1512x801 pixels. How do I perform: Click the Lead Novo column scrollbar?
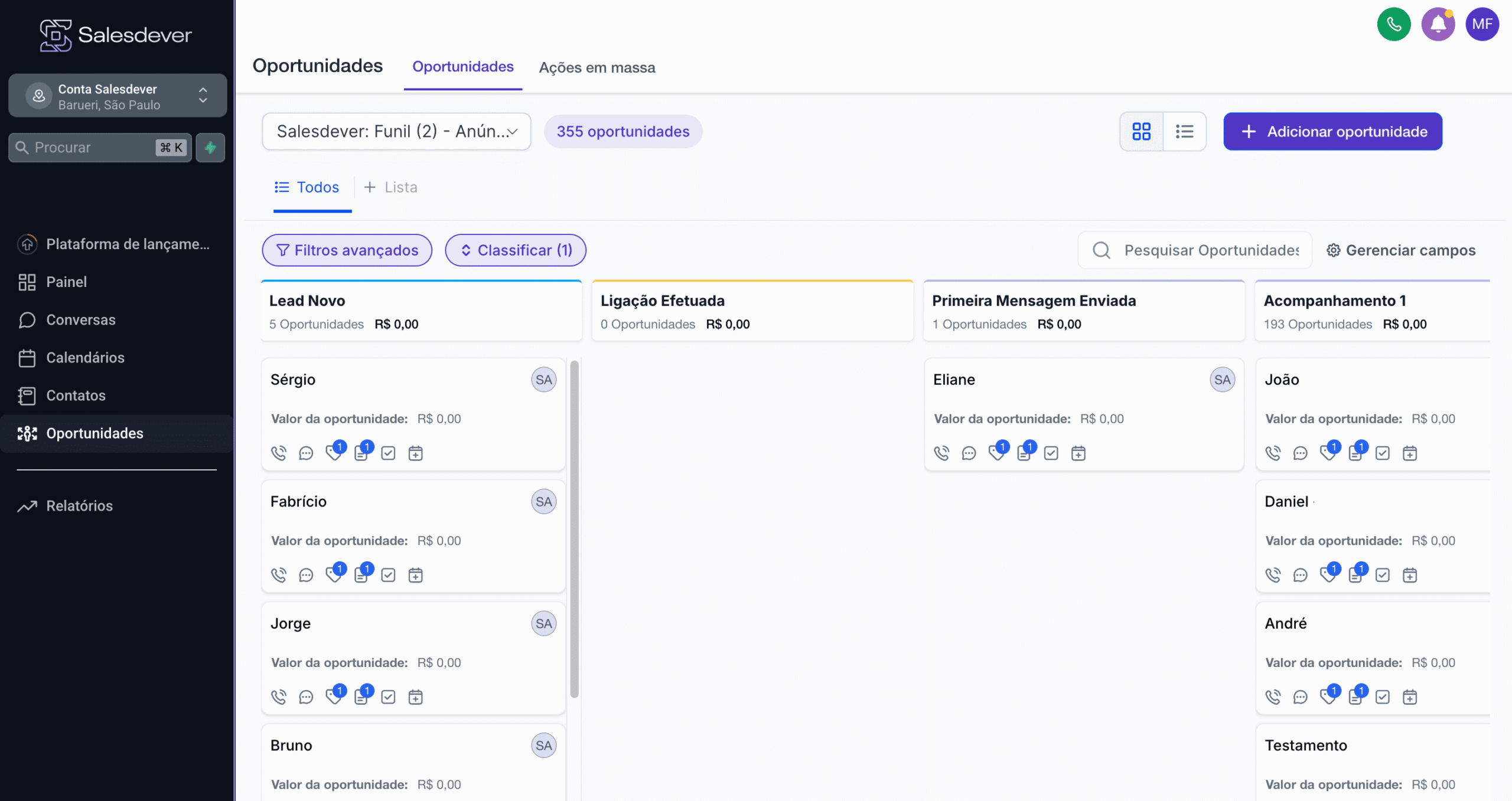574,528
